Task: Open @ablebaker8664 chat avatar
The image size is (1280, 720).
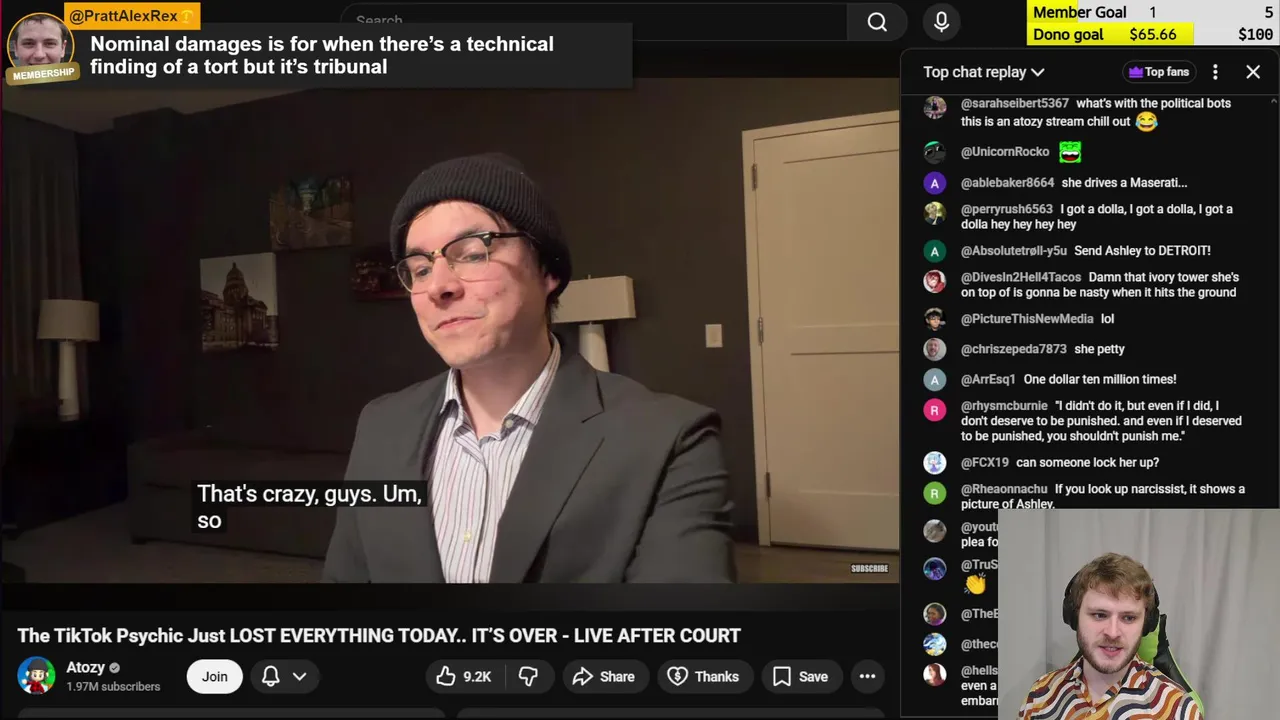Action: (934, 183)
